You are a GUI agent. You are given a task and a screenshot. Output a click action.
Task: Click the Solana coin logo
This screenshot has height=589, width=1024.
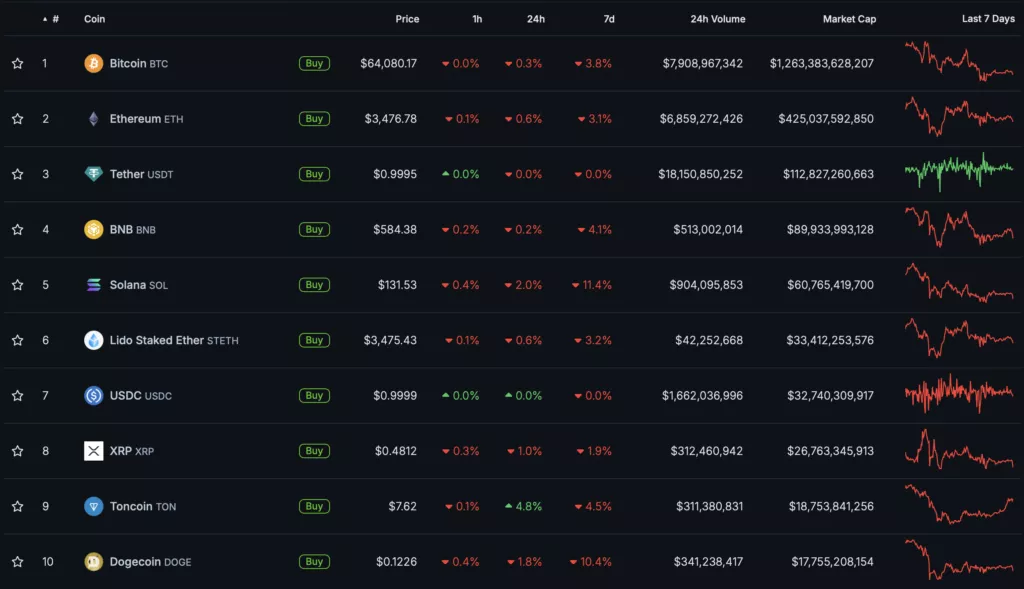tap(93, 285)
